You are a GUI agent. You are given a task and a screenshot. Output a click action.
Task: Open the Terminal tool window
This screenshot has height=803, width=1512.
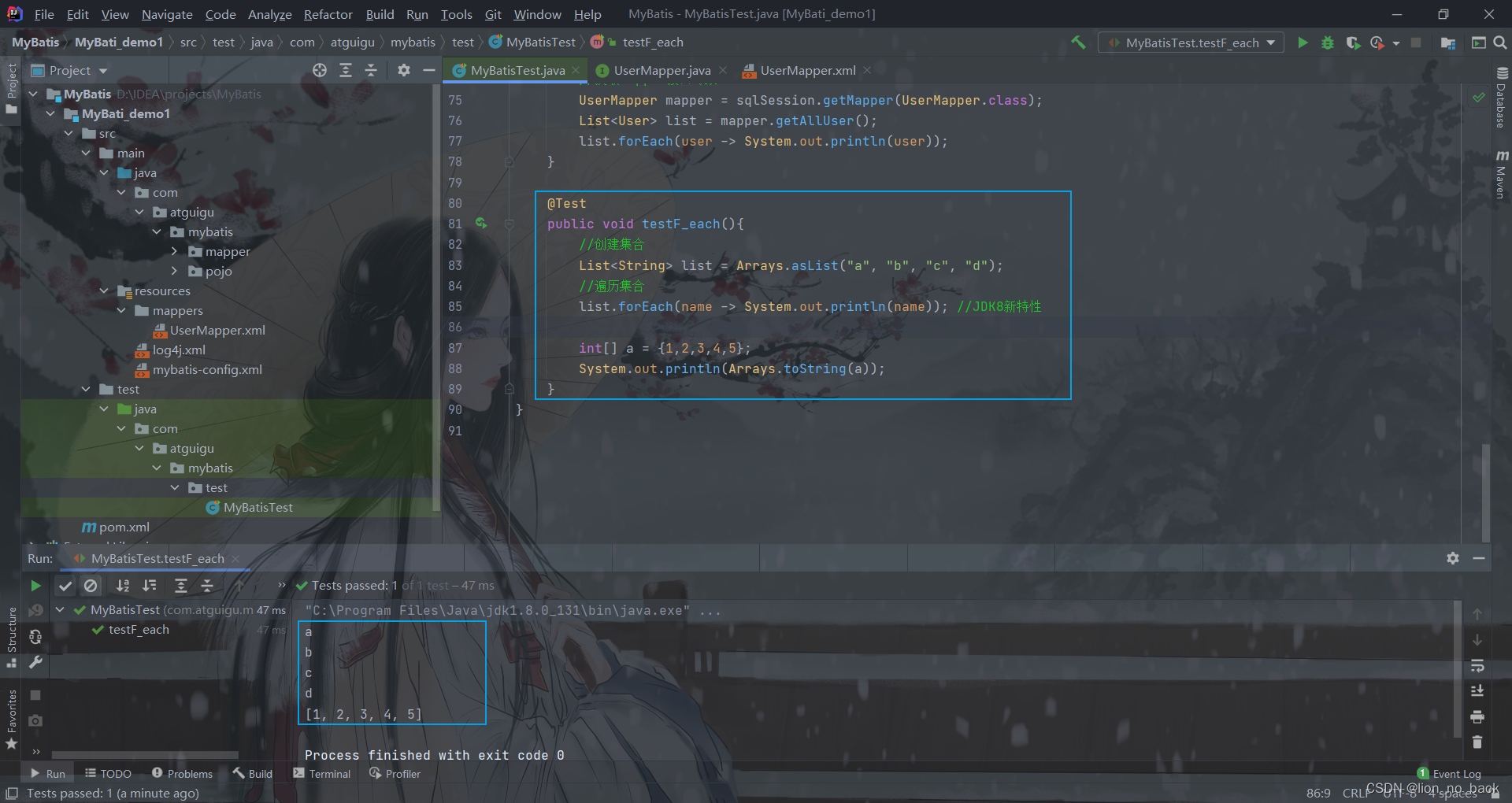[x=321, y=774]
